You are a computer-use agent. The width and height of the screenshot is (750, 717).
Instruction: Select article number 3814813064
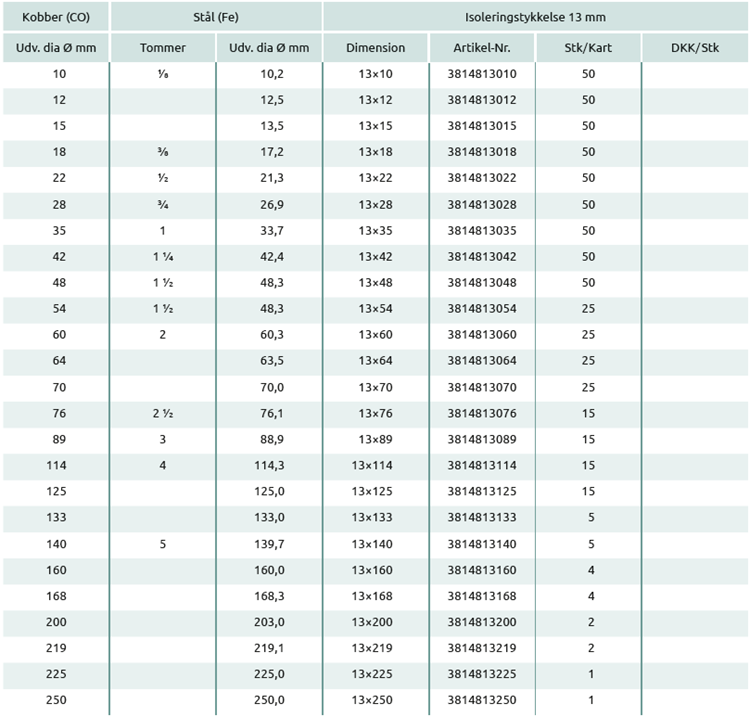click(482, 361)
